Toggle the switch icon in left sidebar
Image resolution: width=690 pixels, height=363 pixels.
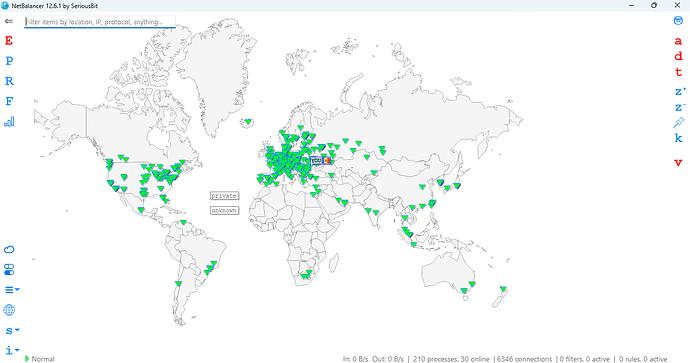[9, 269]
